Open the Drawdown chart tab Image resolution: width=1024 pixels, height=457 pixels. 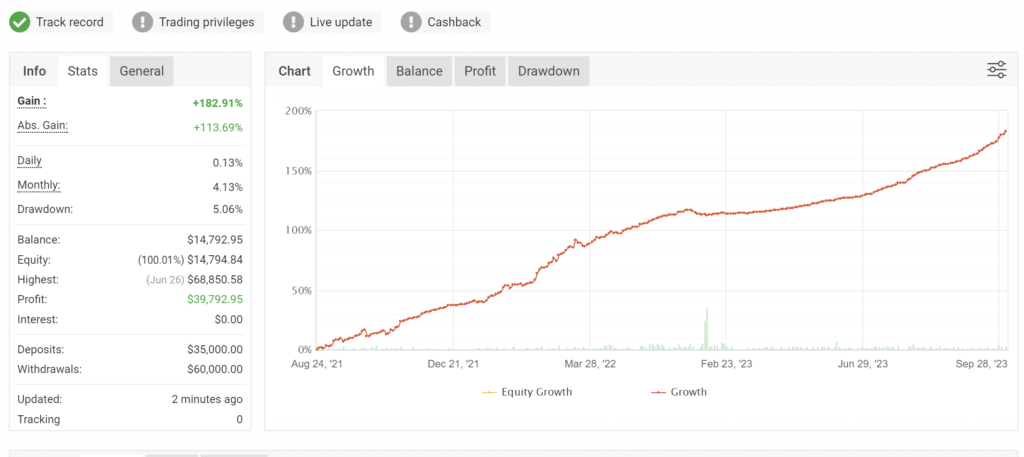click(x=548, y=71)
